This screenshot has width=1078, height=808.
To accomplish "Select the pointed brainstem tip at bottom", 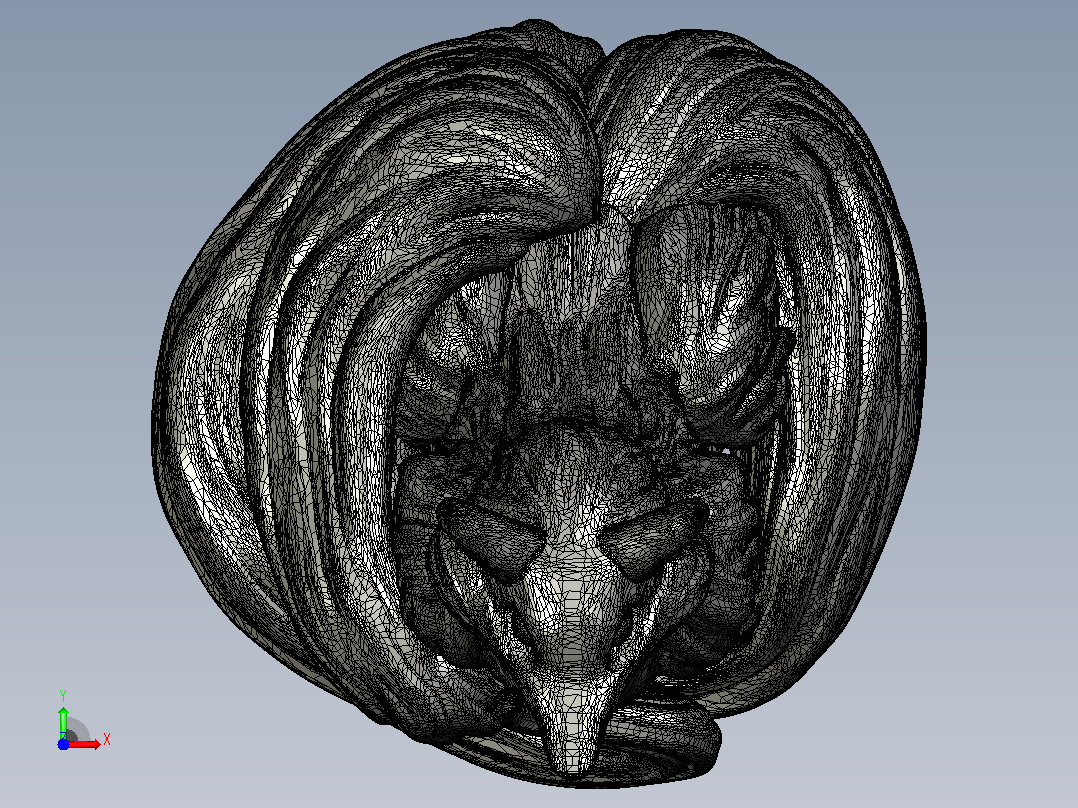I will pos(571,746).
